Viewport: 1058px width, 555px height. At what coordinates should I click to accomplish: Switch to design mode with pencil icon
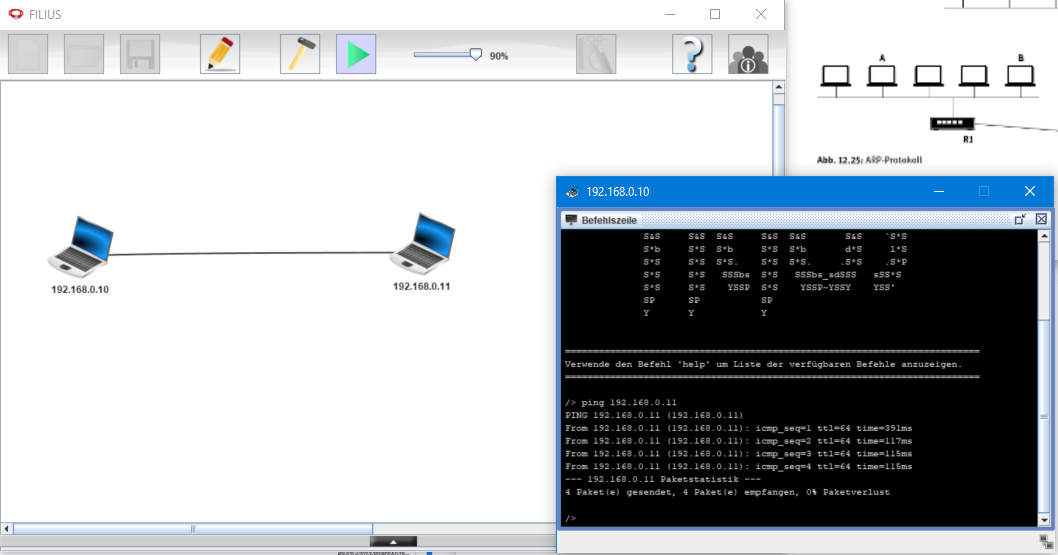(x=220, y=54)
